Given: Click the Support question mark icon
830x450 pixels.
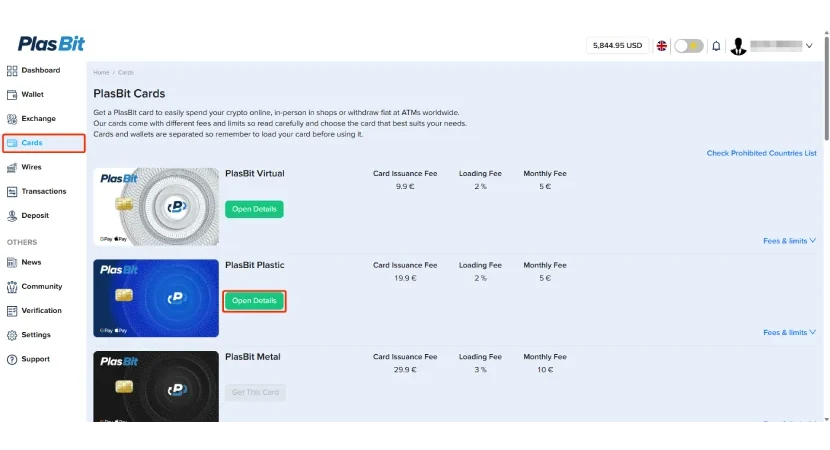Looking at the screenshot, I should 12,359.
